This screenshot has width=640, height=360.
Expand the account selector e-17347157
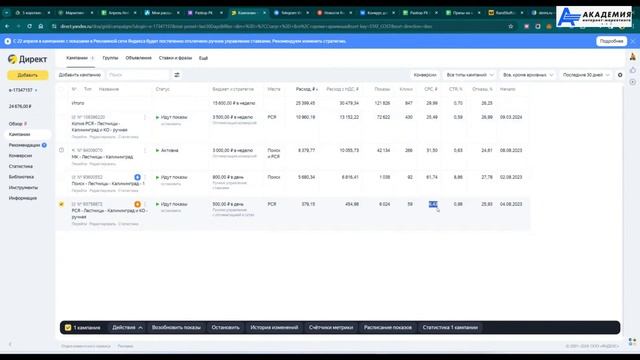click(x=23, y=90)
